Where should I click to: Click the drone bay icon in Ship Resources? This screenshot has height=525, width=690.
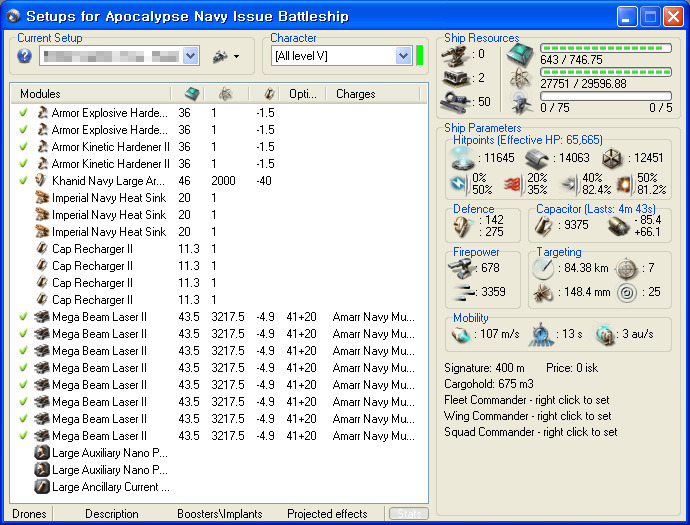[x=520, y=102]
